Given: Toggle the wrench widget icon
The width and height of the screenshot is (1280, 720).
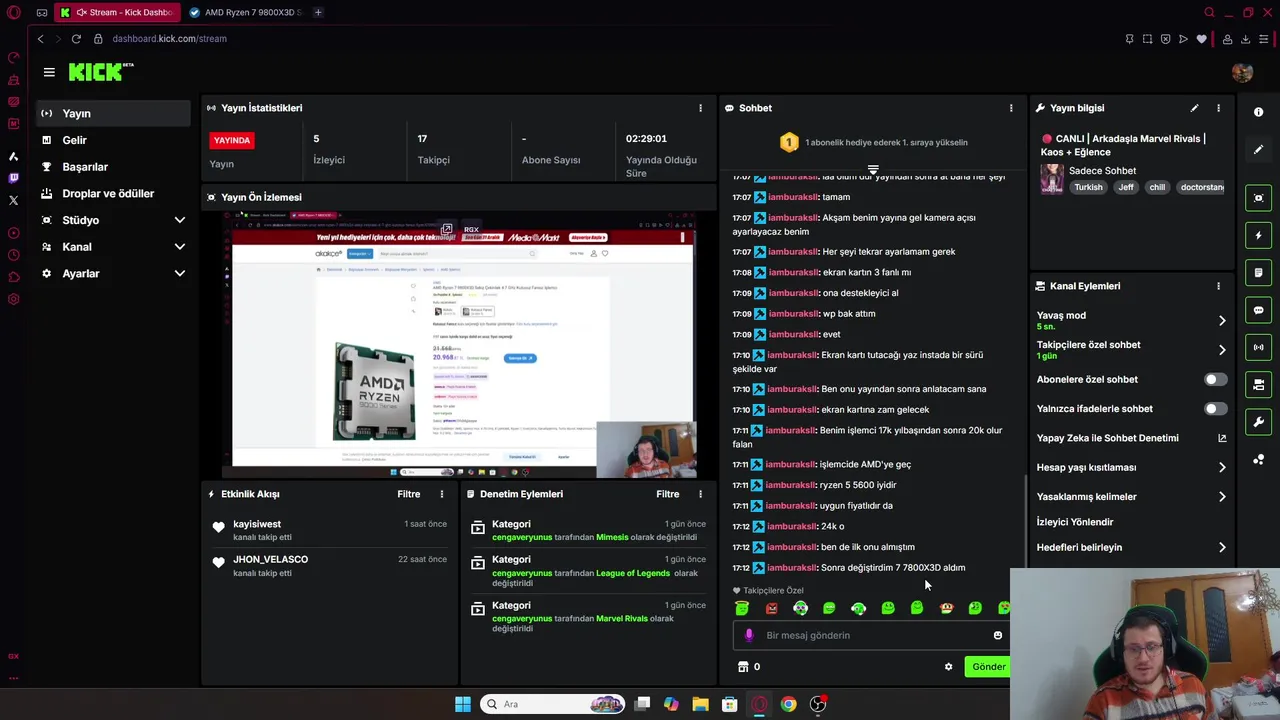Looking at the screenshot, I should [1258, 422].
